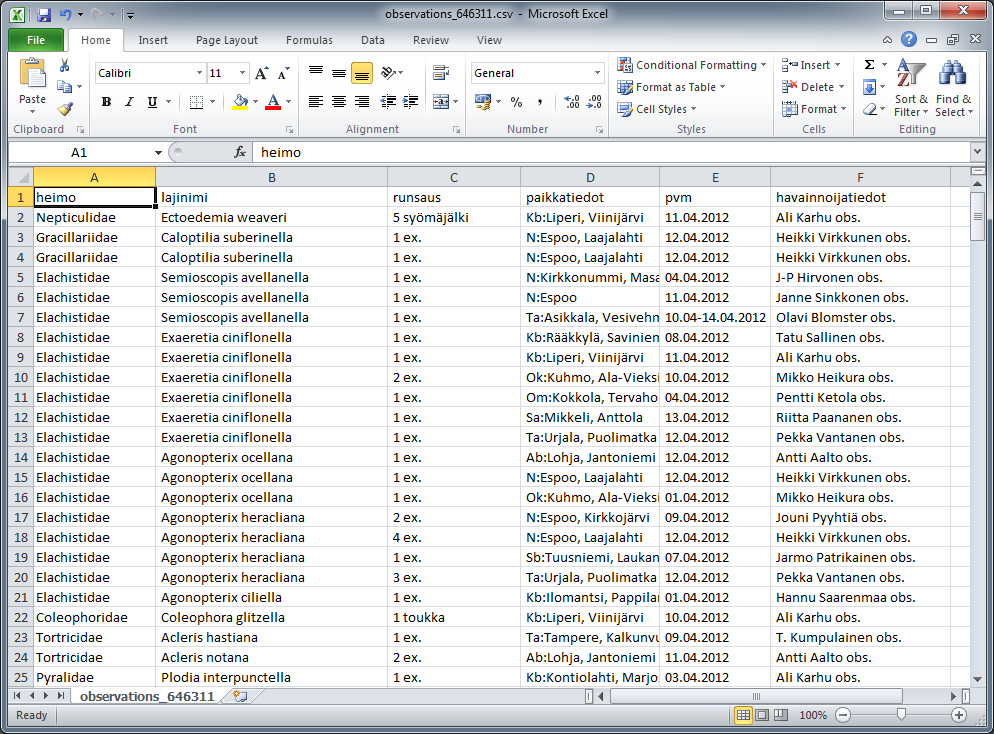This screenshot has width=994, height=734.
Task: Click the Delete cells button
Action: (813, 87)
